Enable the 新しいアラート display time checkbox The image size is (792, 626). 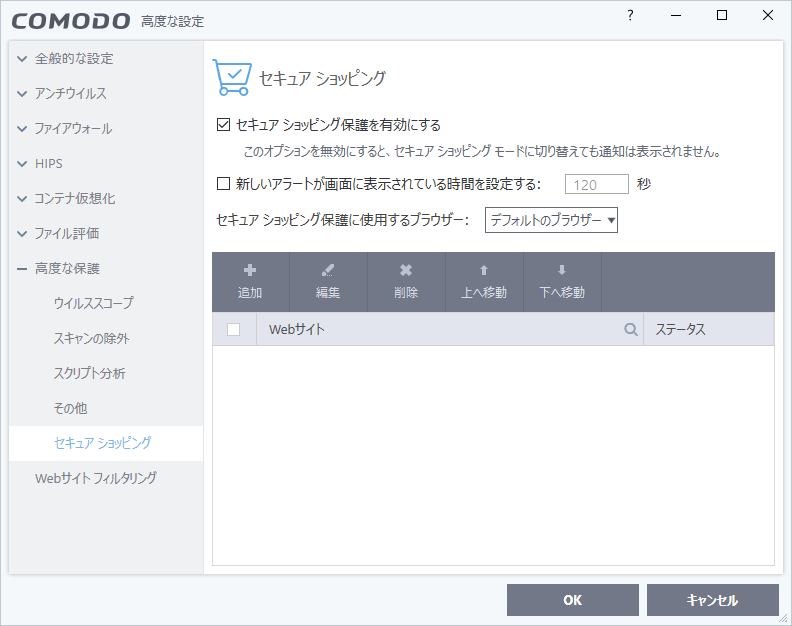pyautogui.click(x=224, y=184)
